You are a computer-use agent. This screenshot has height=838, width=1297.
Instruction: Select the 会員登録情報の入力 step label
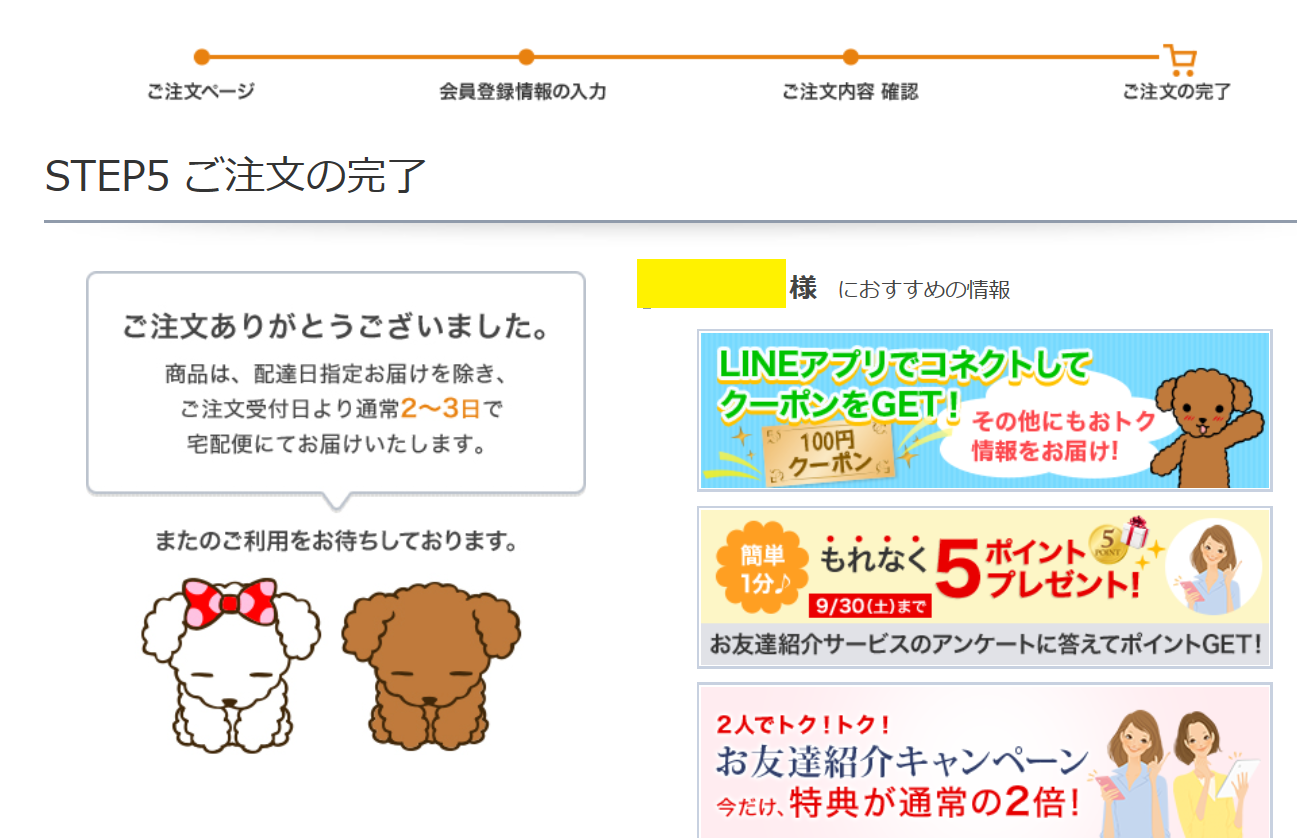pyautogui.click(x=523, y=92)
